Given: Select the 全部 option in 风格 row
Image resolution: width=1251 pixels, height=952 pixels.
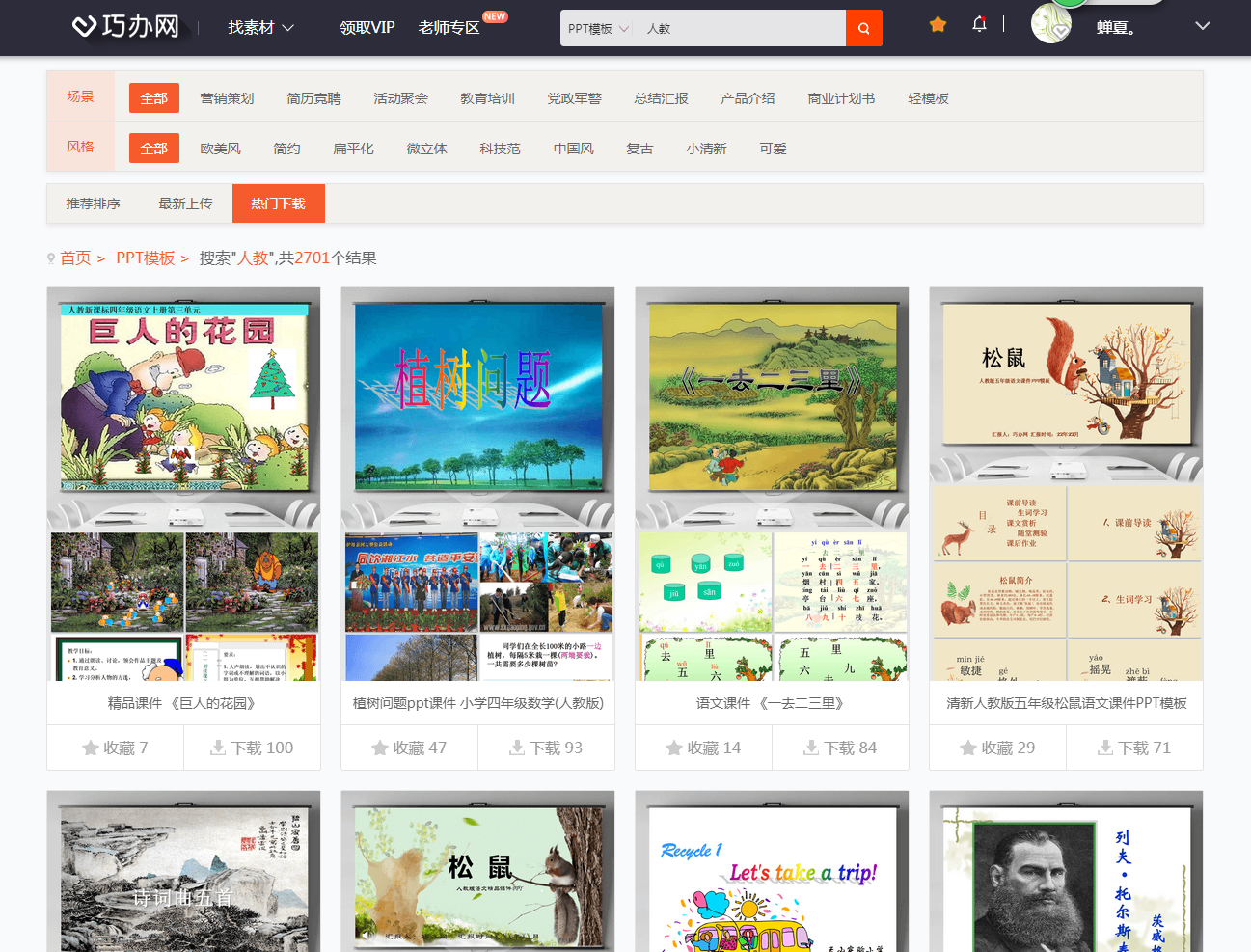Looking at the screenshot, I should coord(154,149).
